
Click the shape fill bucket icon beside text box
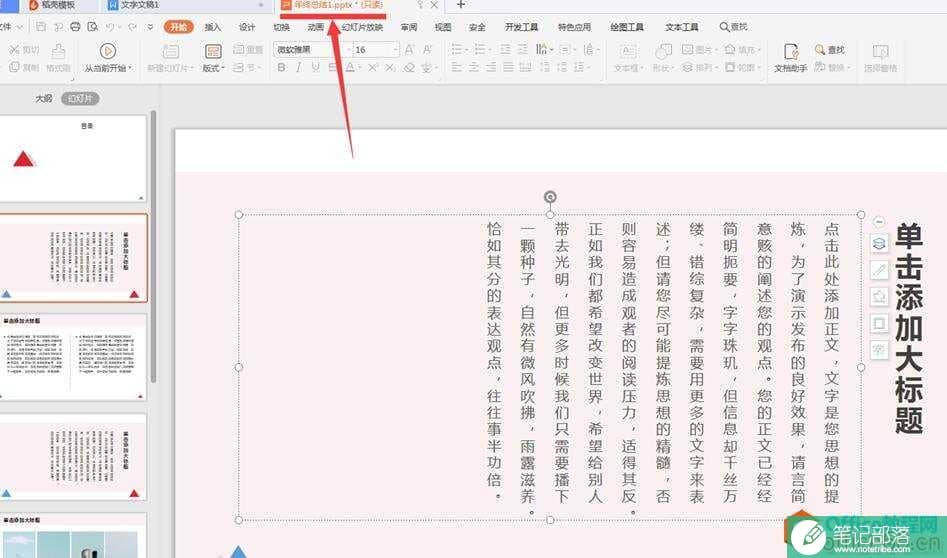click(x=879, y=296)
